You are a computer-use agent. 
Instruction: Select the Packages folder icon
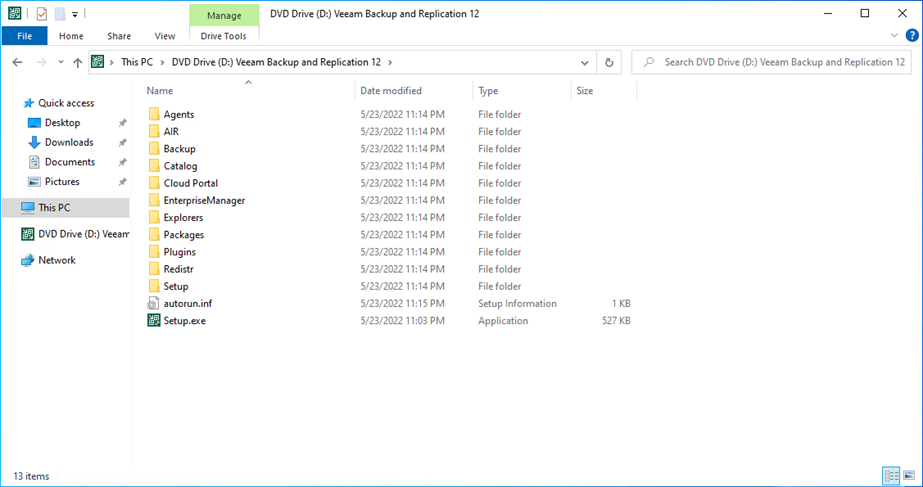(154, 234)
